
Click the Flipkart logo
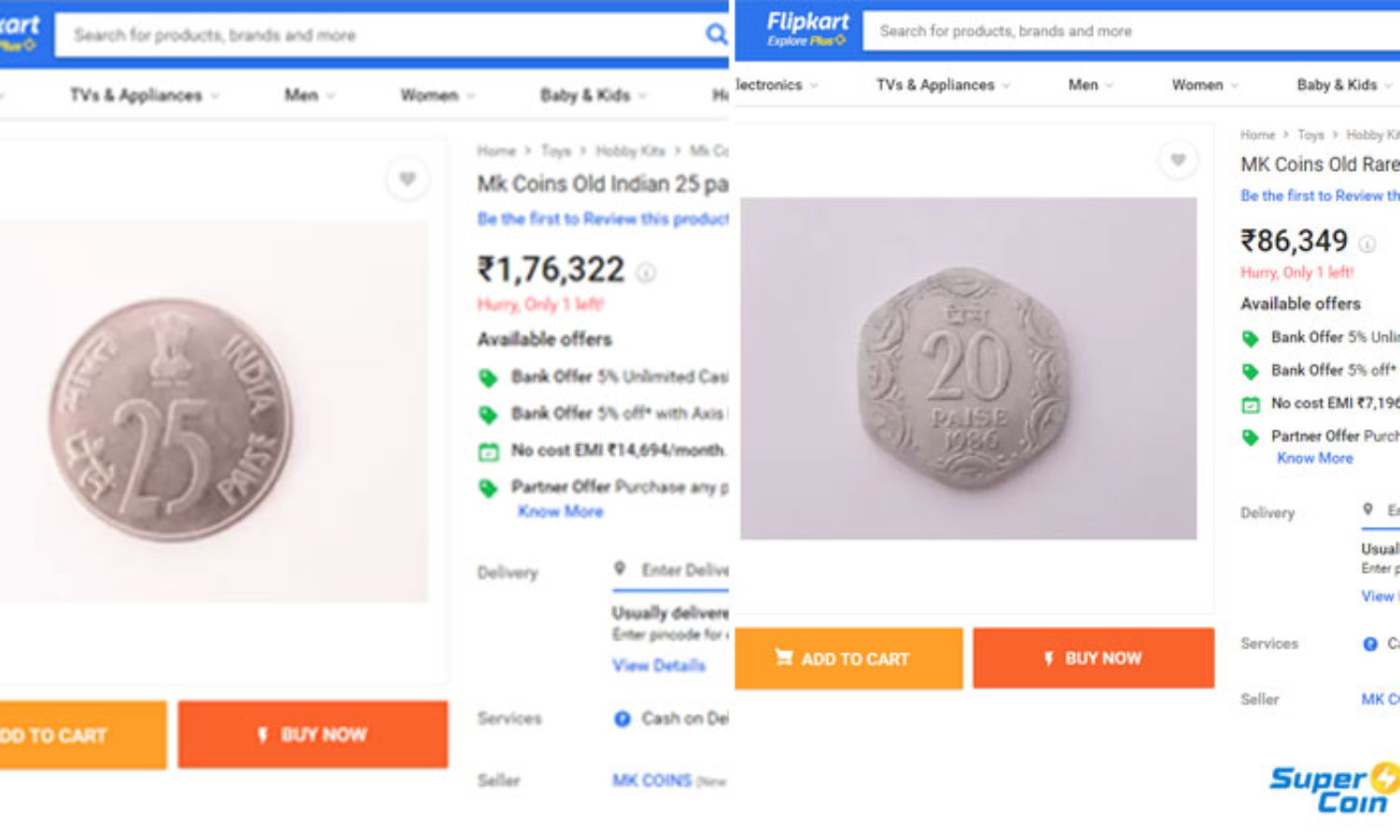coord(807,29)
